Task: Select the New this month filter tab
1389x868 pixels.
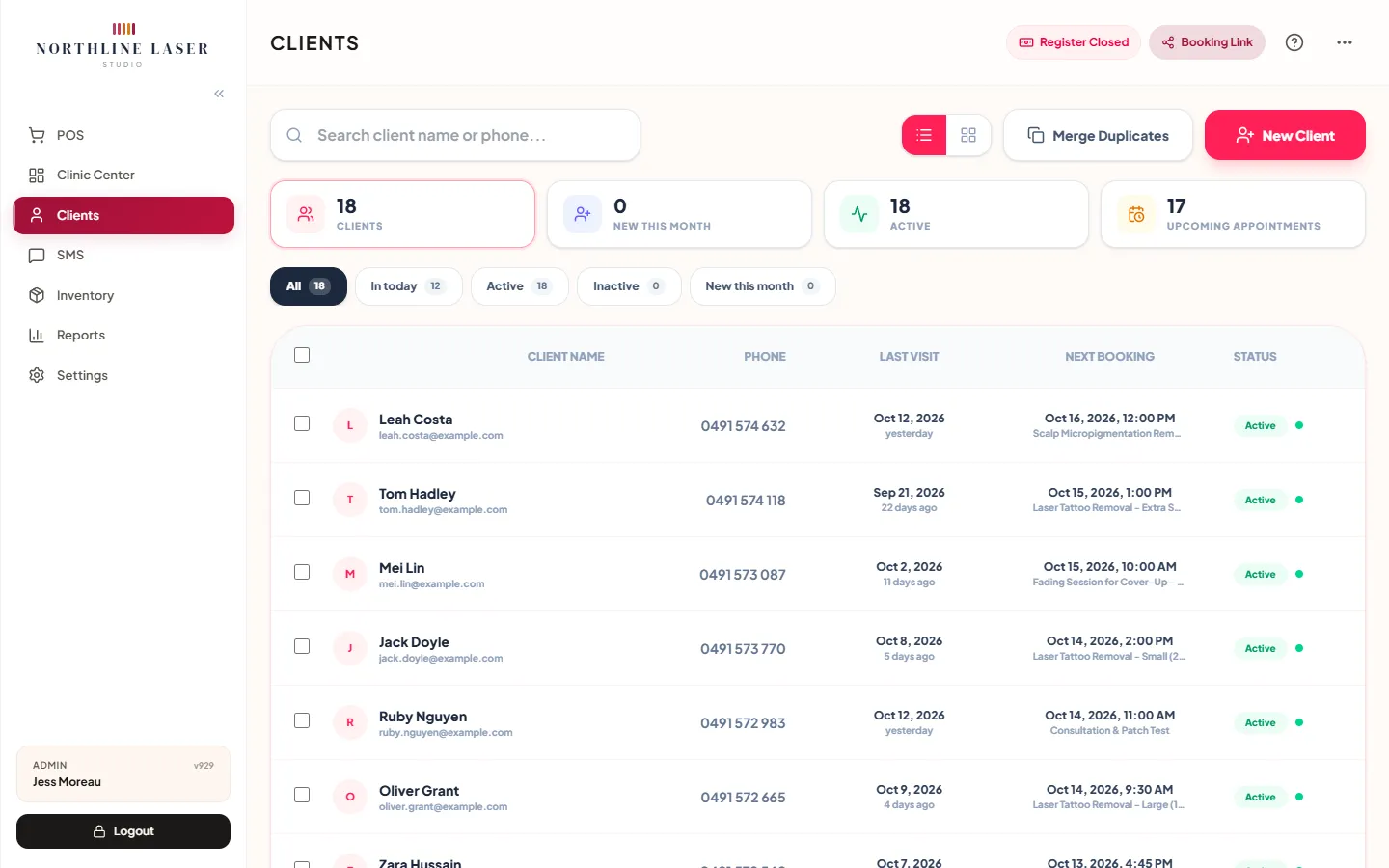Action: point(762,286)
